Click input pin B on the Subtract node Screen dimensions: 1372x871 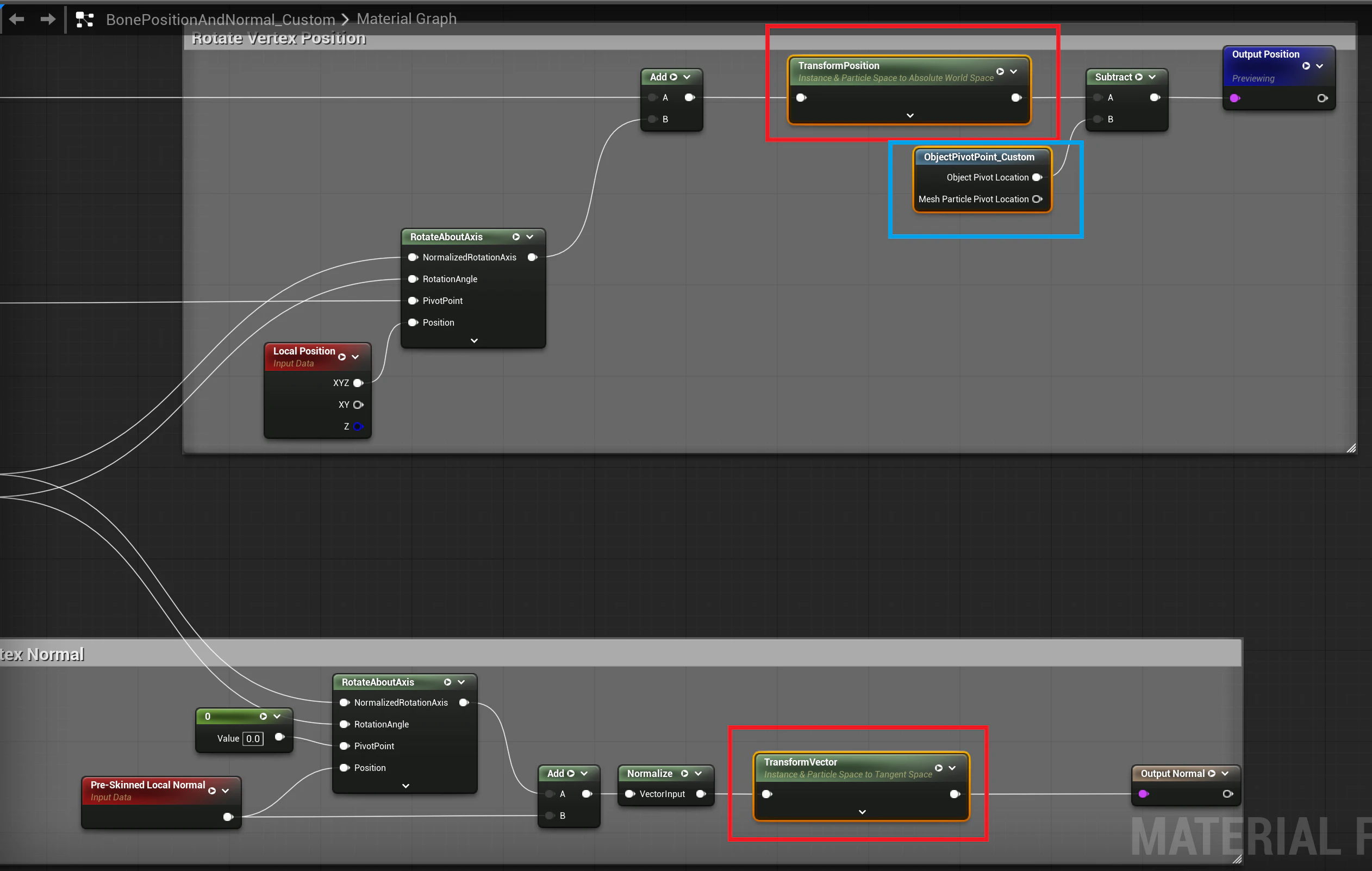coord(1098,119)
